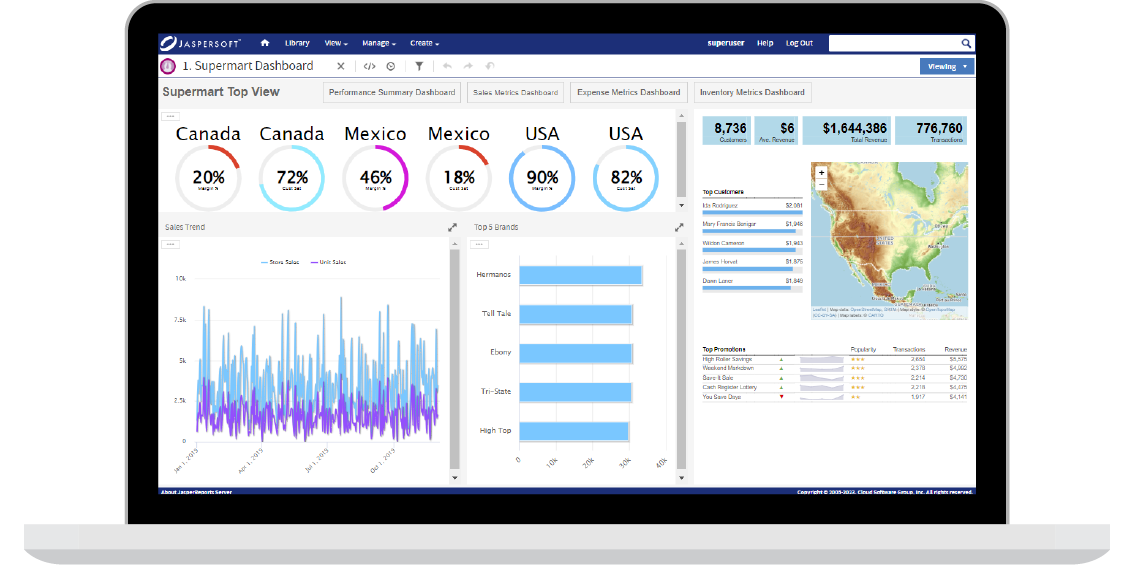Open Library from the top menu
The width and height of the screenshot is (1125, 565).
(x=297, y=43)
